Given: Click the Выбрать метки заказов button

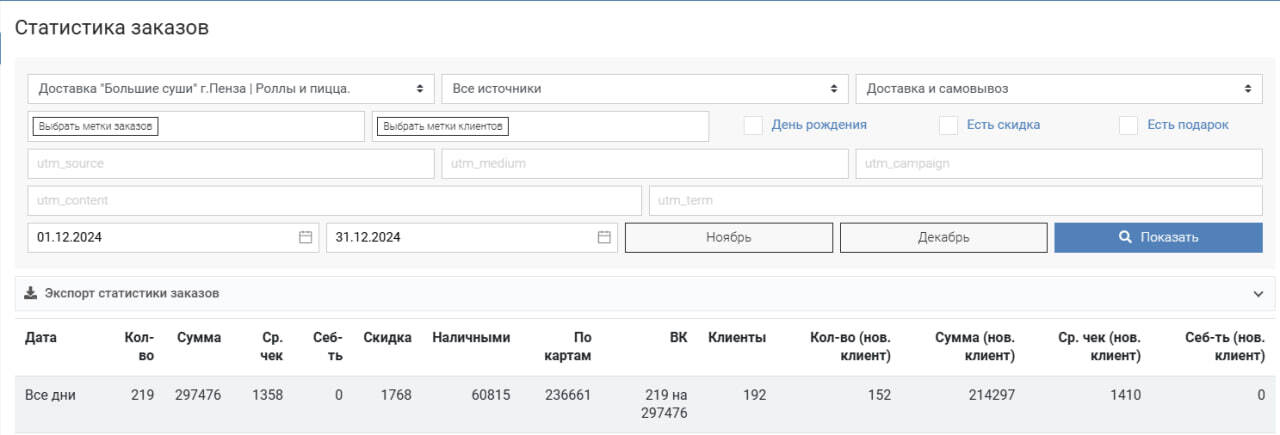Looking at the screenshot, I should coord(96,127).
